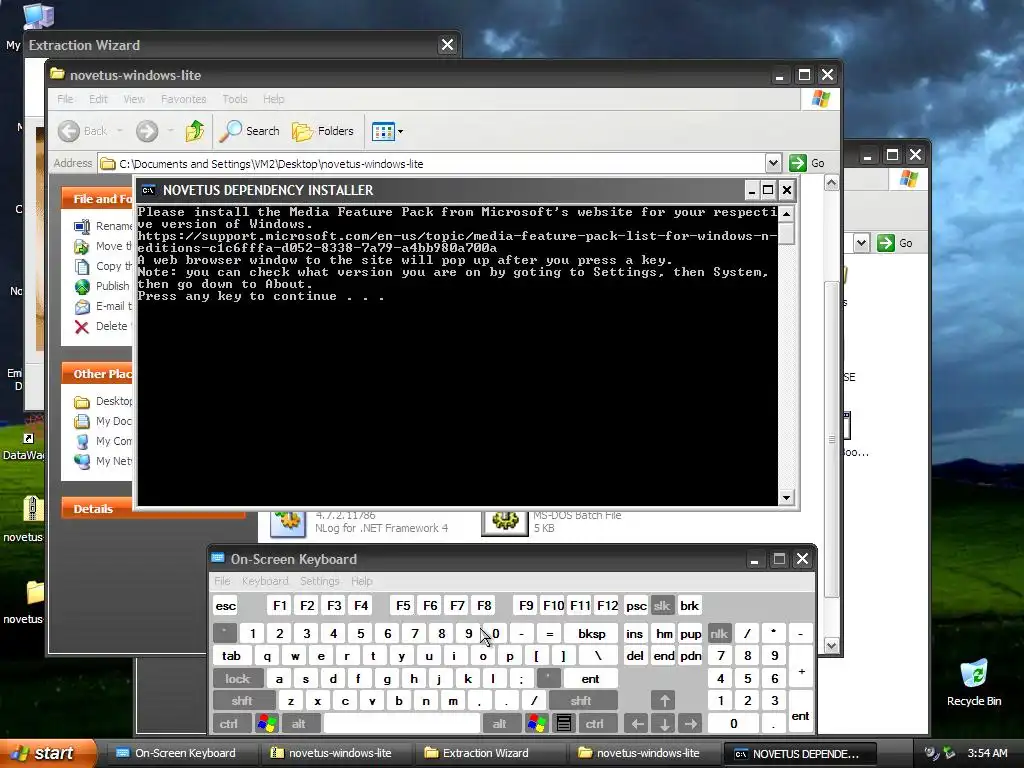Open the Recycle Bin desktop icon
Screen dimensions: 1024x768
tap(974, 682)
